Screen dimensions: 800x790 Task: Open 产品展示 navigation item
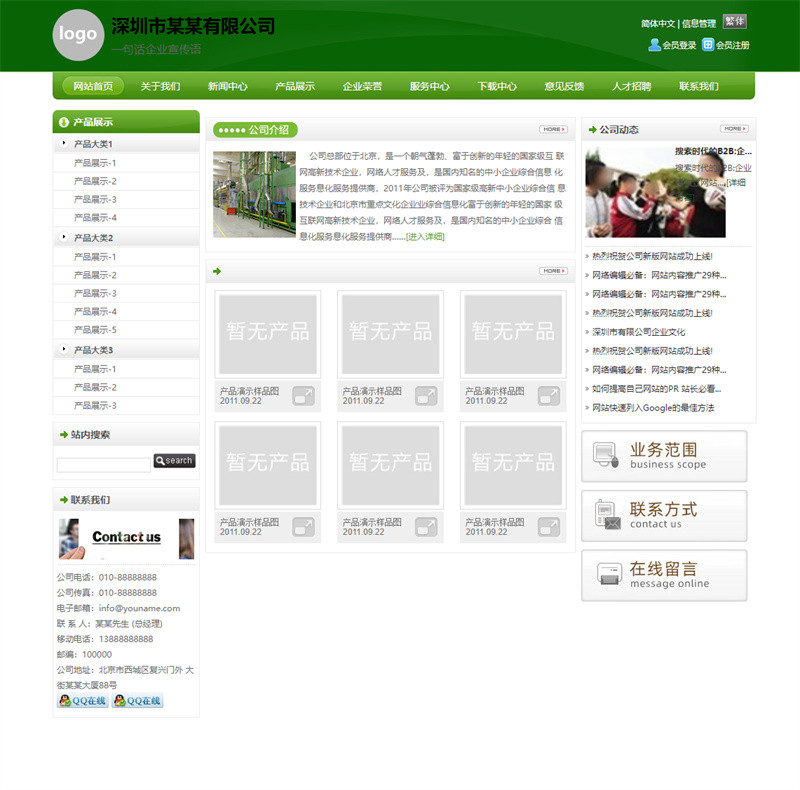coord(295,86)
